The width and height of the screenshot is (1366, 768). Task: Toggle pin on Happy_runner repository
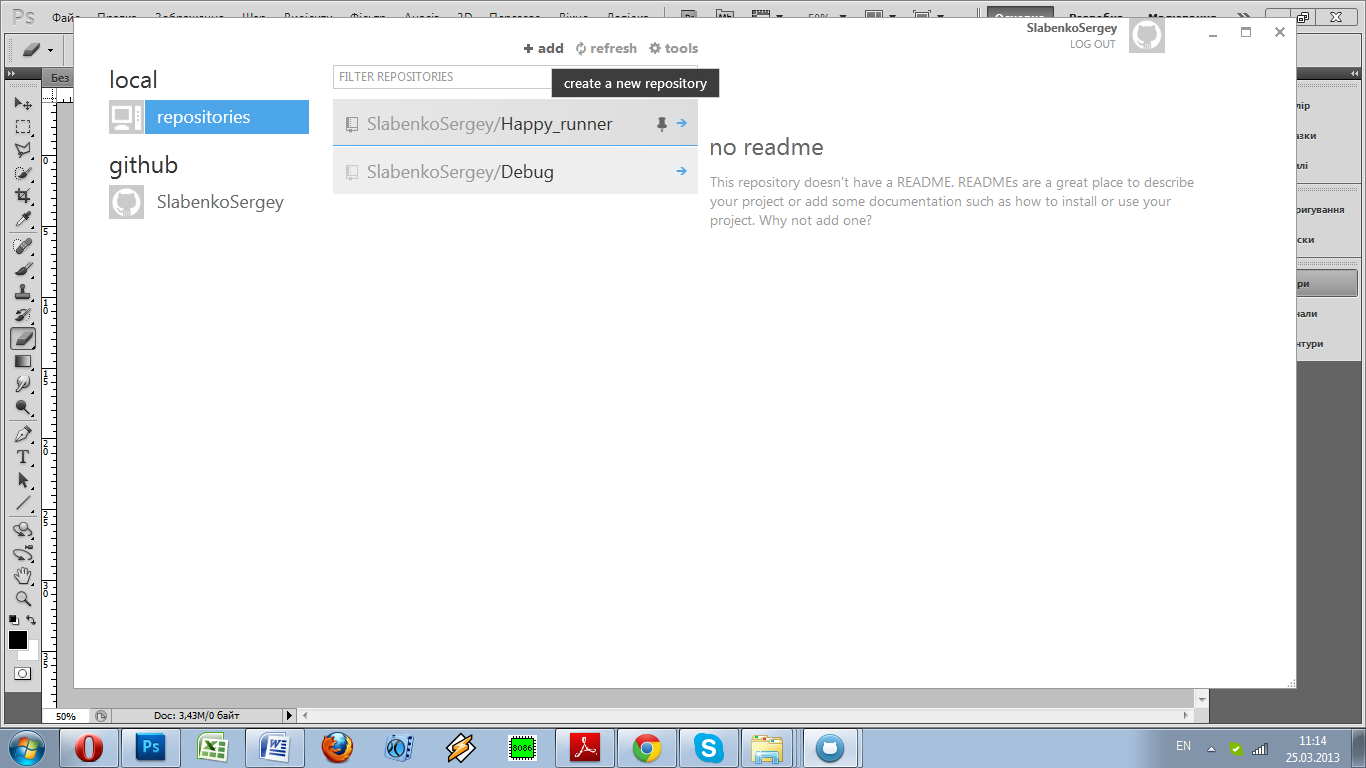coord(661,124)
